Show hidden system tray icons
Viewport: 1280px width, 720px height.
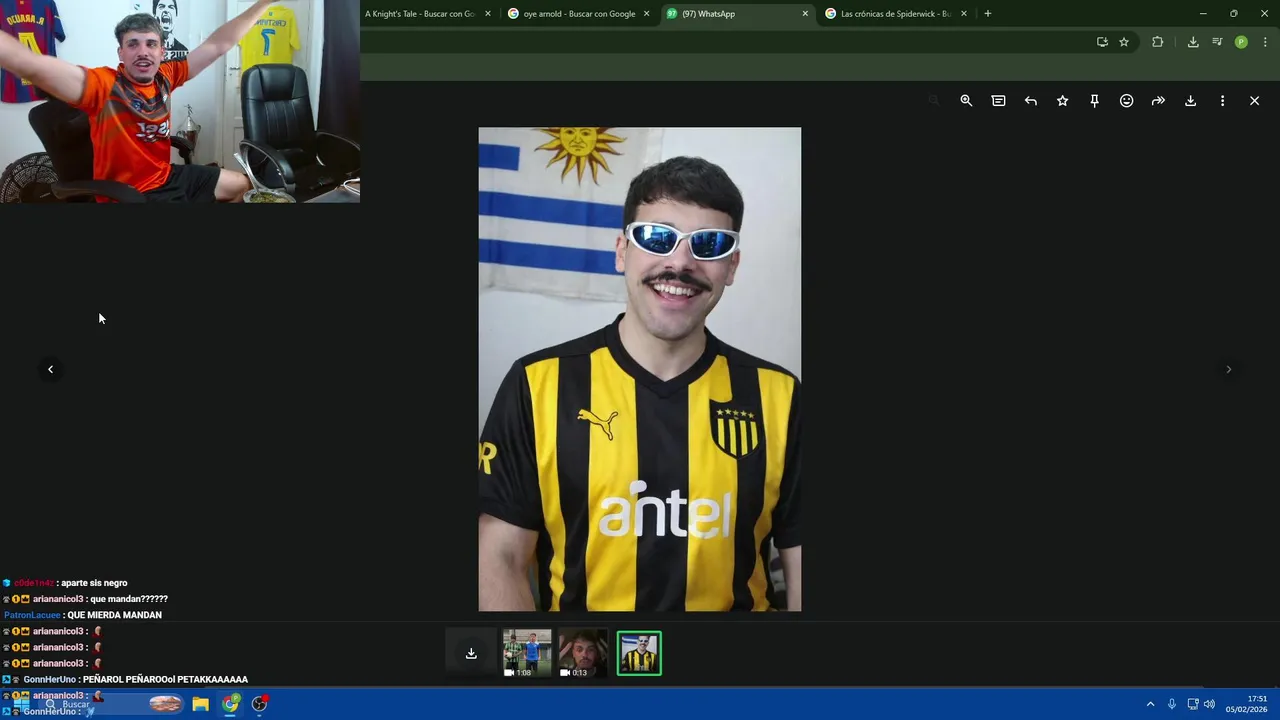pos(1150,704)
